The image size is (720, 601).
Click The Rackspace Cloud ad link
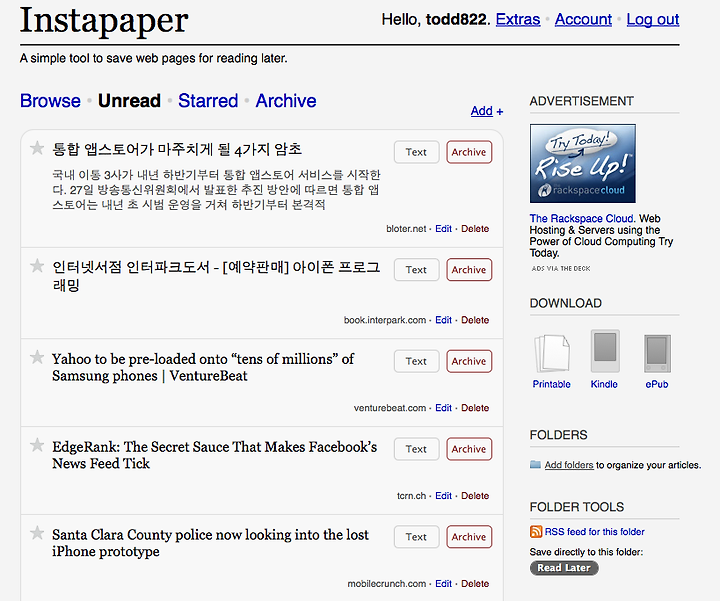point(582,218)
